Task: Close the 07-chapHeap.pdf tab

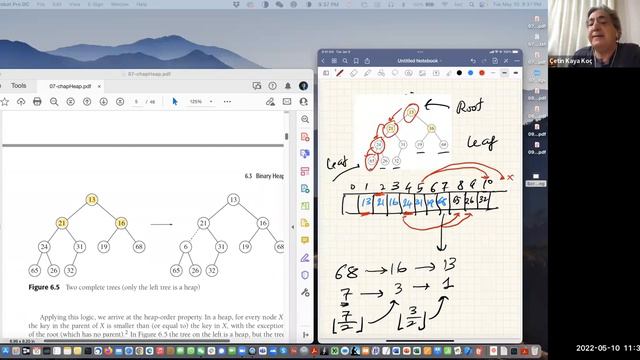Action: tap(99, 86)
